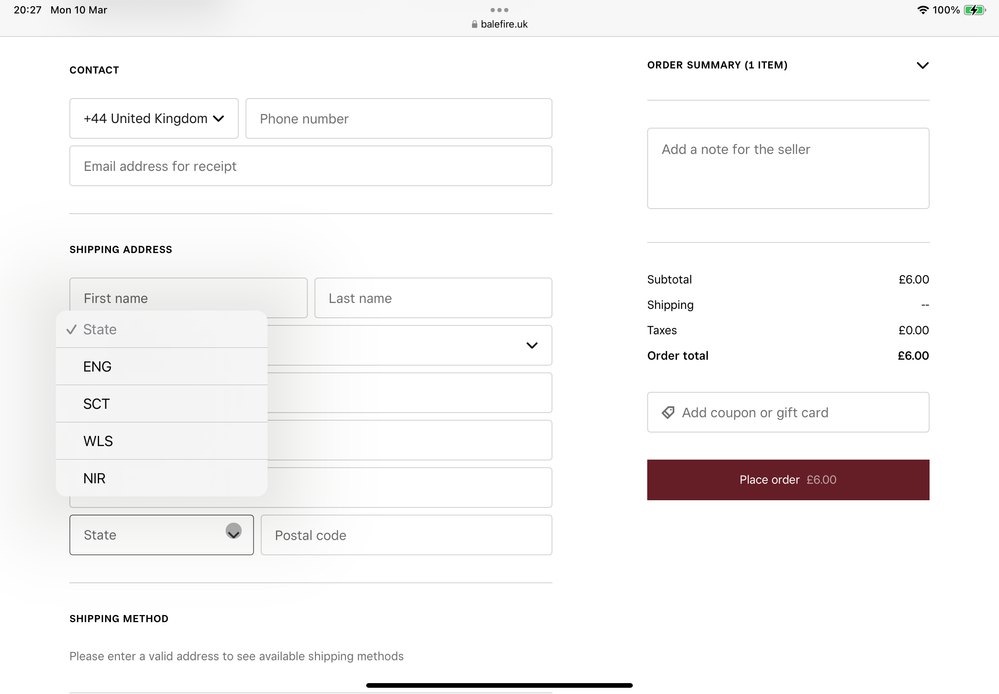Screen dimensions: 999x694
Task: Open the country selector chevron under name fields
Action: tap(531, 346)
